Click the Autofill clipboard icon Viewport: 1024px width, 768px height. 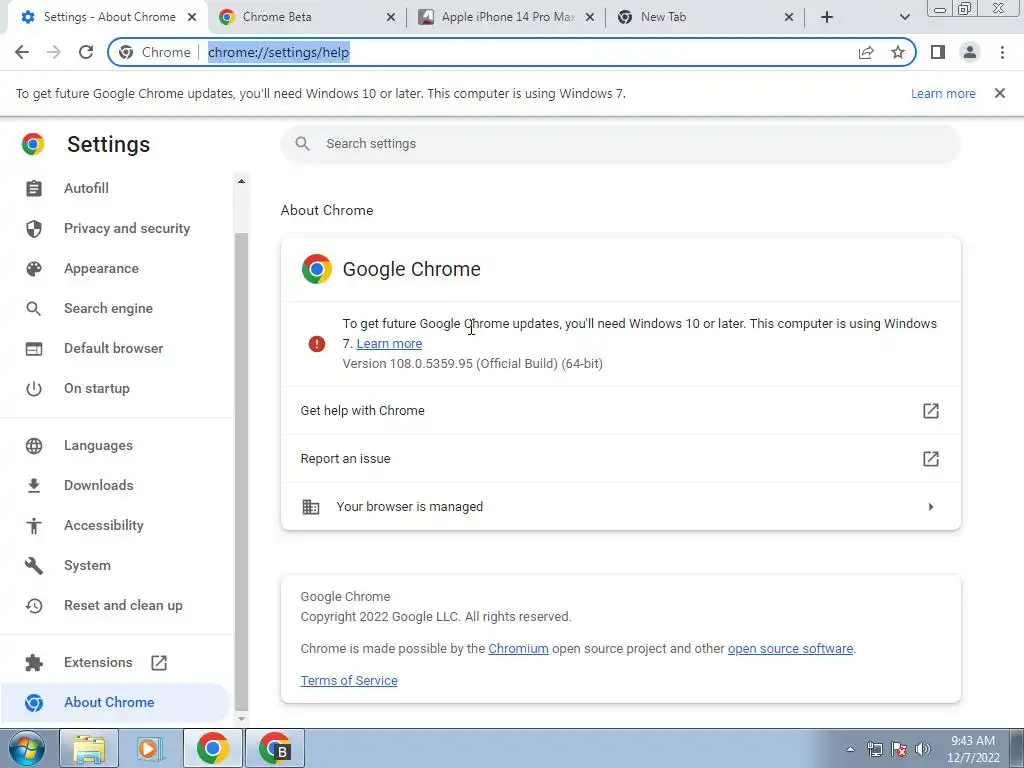coord(34,188)
